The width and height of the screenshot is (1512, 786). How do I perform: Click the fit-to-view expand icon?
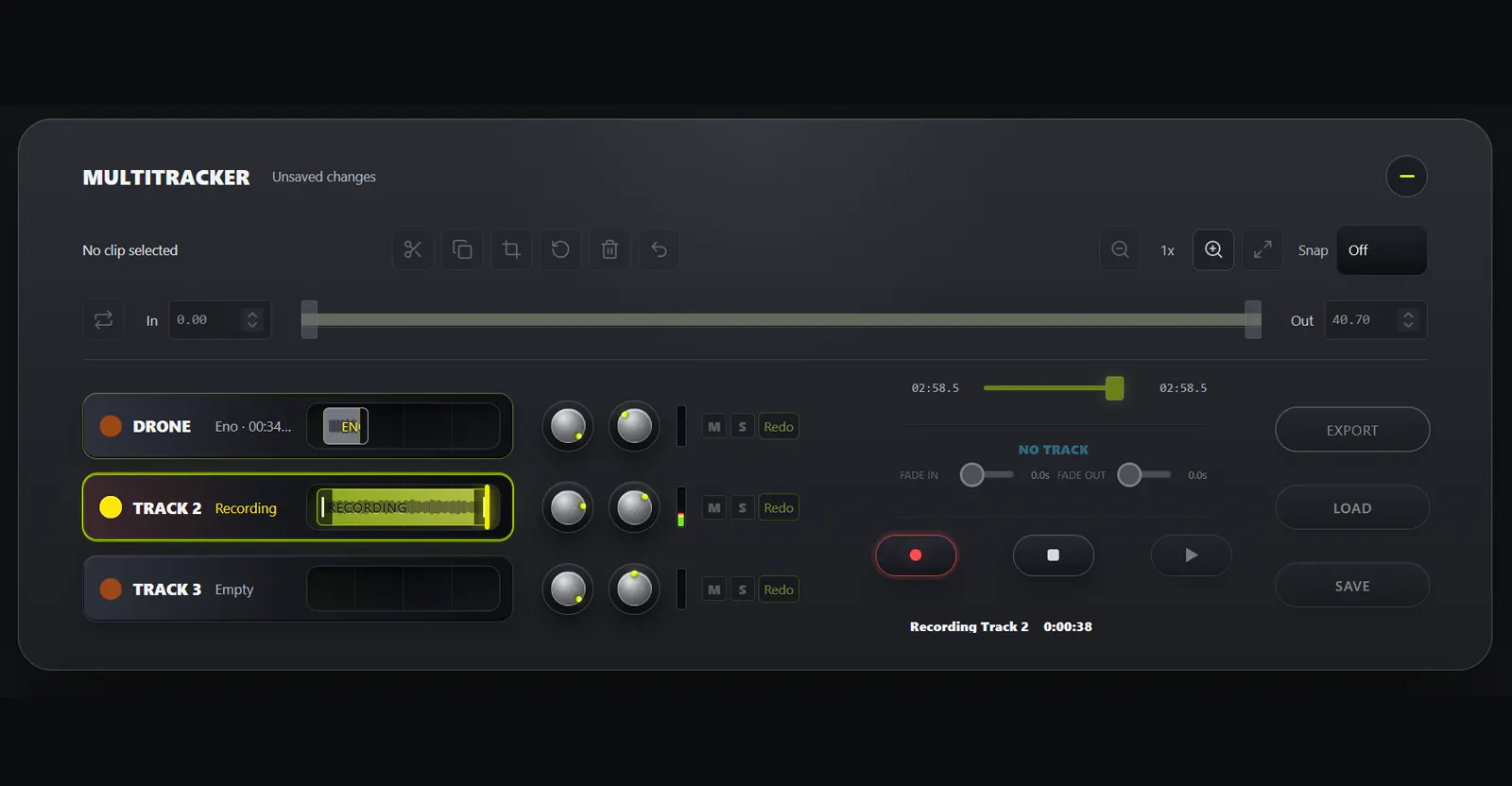pyautogui.click(x=1263, y=249)
